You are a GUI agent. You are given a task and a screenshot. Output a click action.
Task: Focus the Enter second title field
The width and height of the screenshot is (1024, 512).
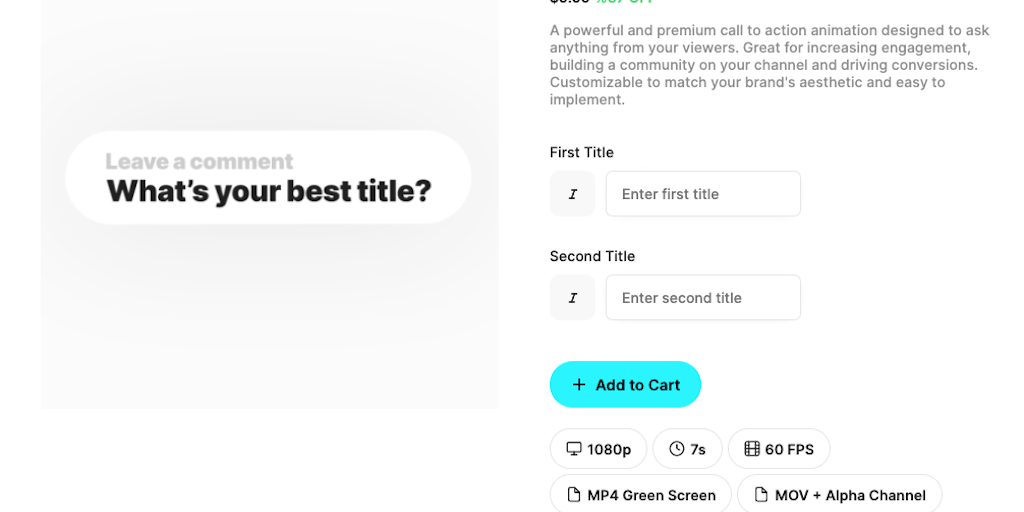tap(703, 298)
